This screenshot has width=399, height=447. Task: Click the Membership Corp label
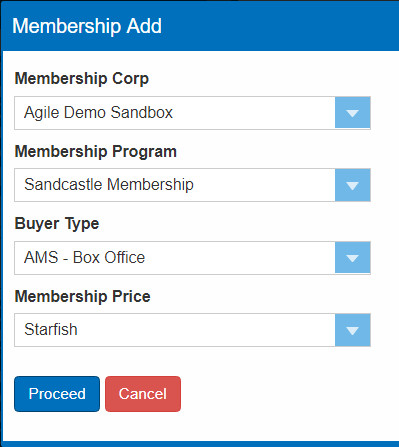pos(82,79)
